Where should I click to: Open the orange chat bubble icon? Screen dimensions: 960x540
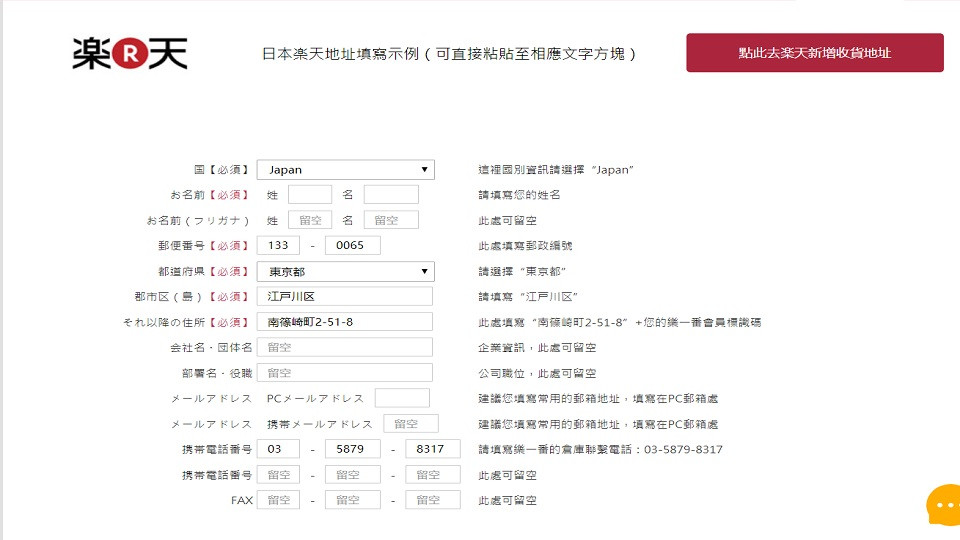(x=942, y=507)
